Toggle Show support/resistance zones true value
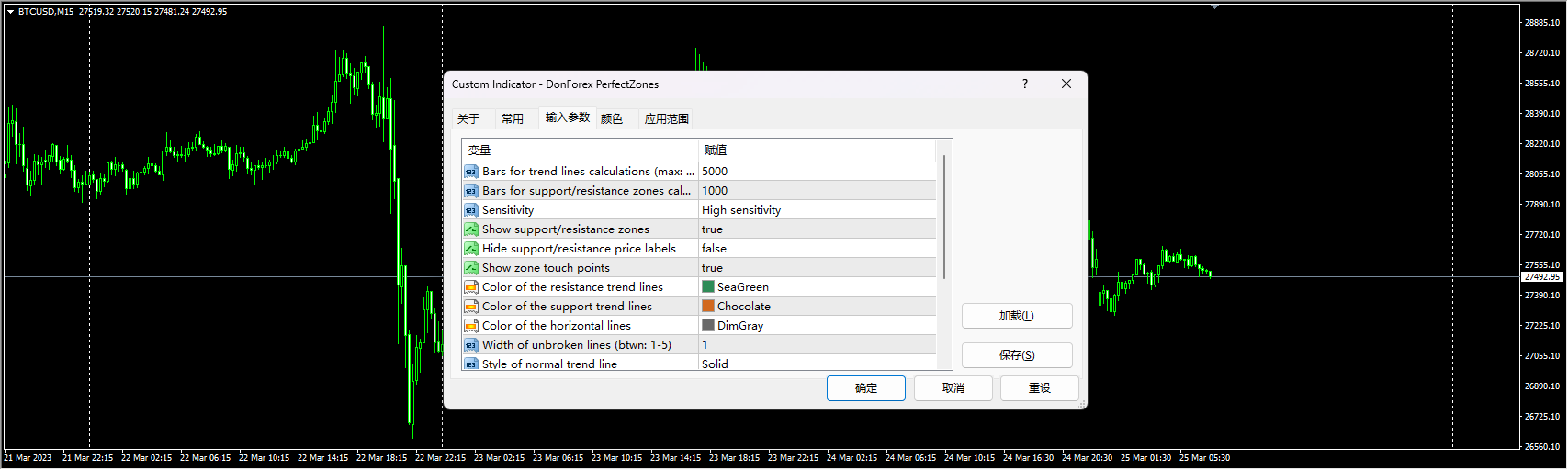 click(x=817, y=229)
